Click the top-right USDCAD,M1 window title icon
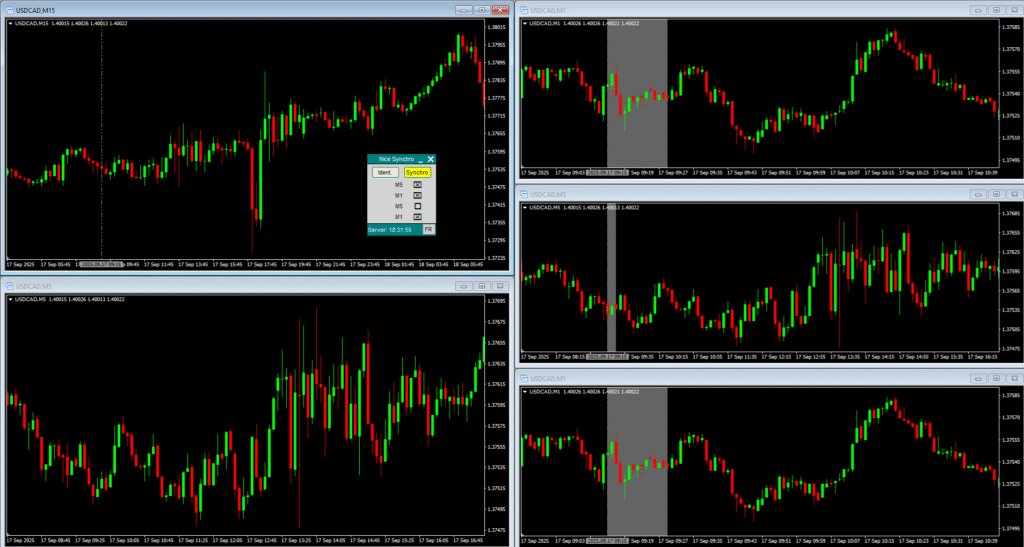1024x547 pixels. (x=524, y=9)
